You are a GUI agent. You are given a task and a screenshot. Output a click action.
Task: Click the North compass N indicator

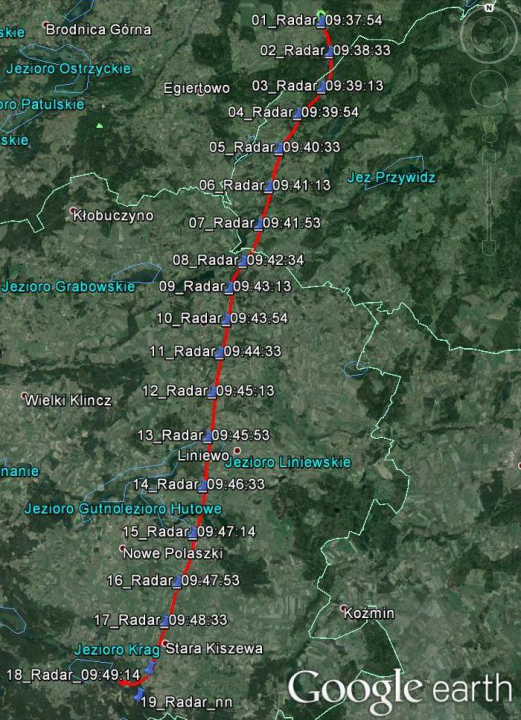click(489, 7)
